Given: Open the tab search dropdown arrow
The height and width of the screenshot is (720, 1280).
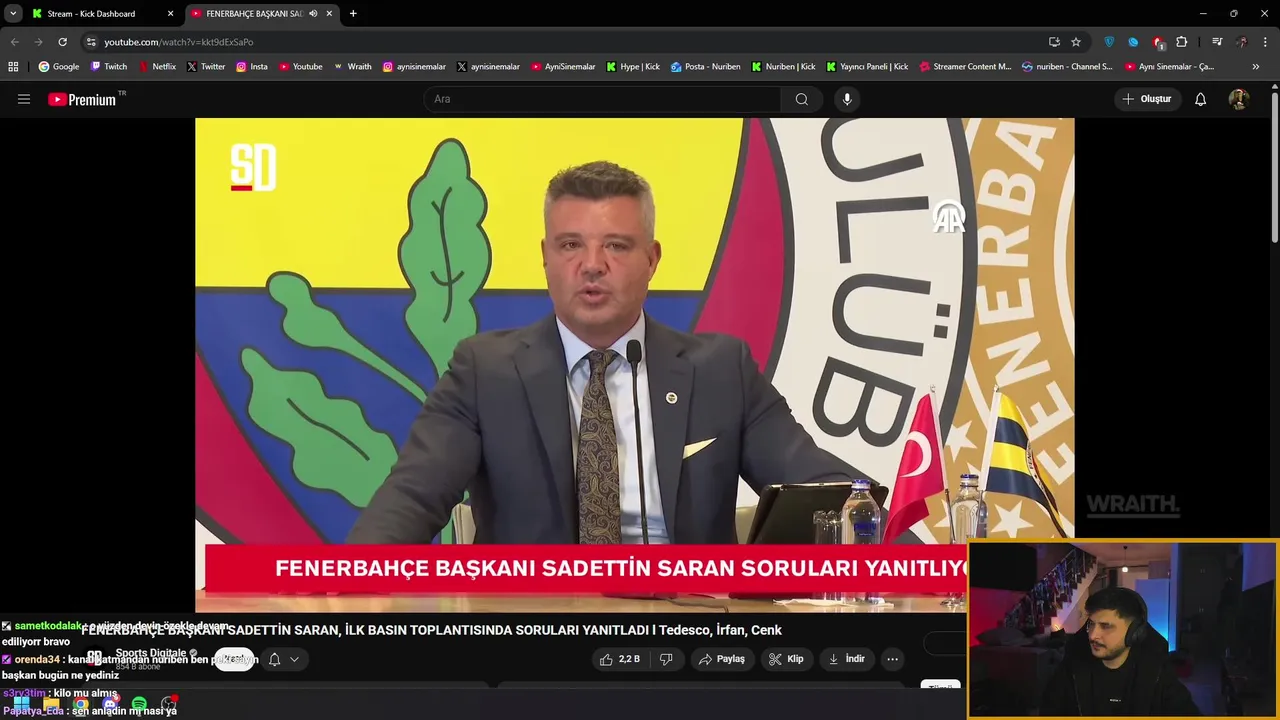Looking at the screenshot, I should 13,14.
